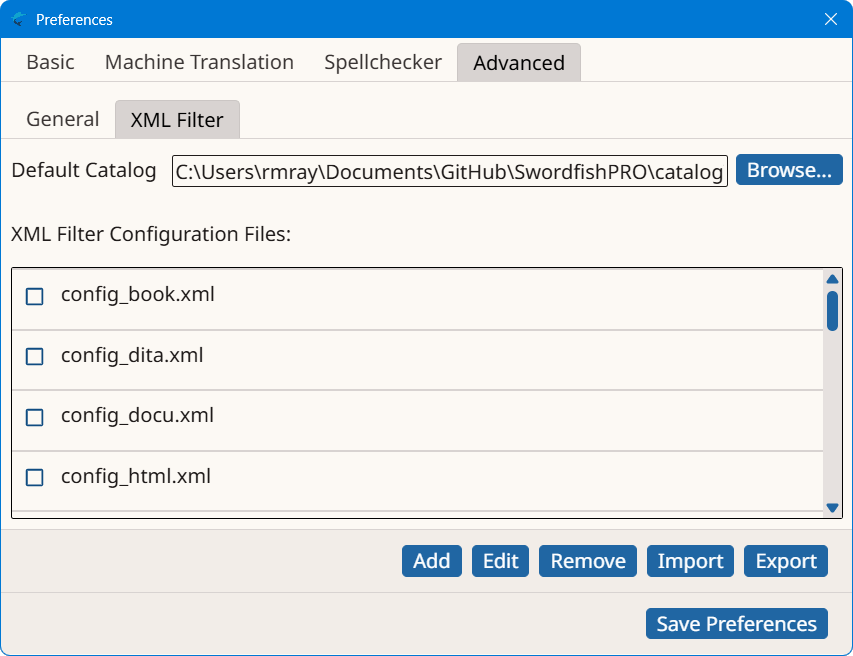The width and height of the screenshot is (853, 656).
Task: Export the XML filter configuration
Action: pos(786,561)
